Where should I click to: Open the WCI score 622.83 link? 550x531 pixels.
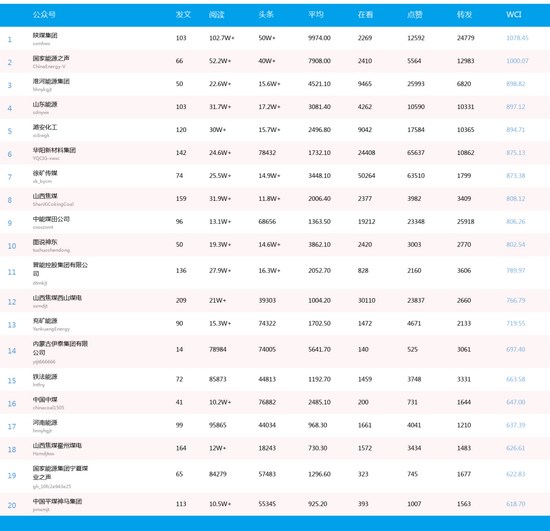516,474
